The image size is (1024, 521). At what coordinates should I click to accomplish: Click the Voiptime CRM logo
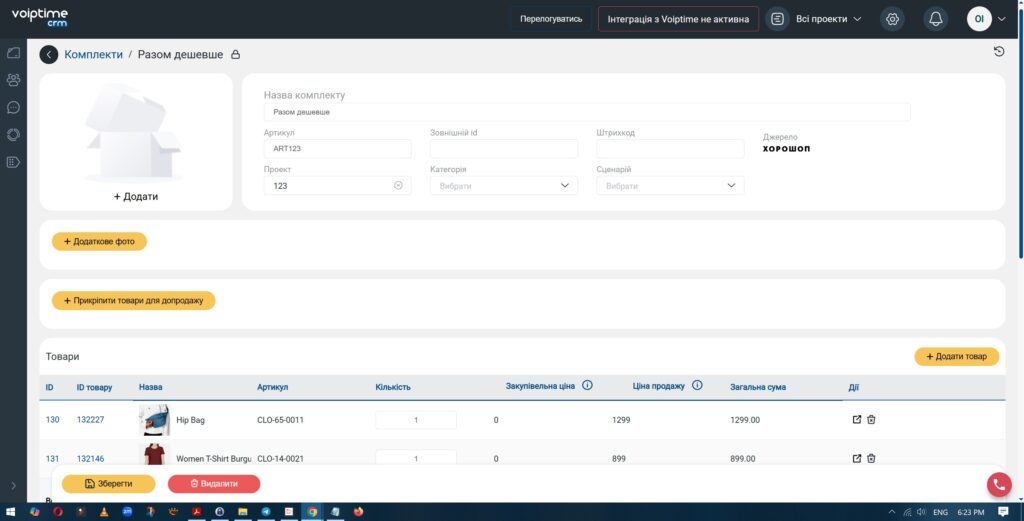(x=39, y=18)
